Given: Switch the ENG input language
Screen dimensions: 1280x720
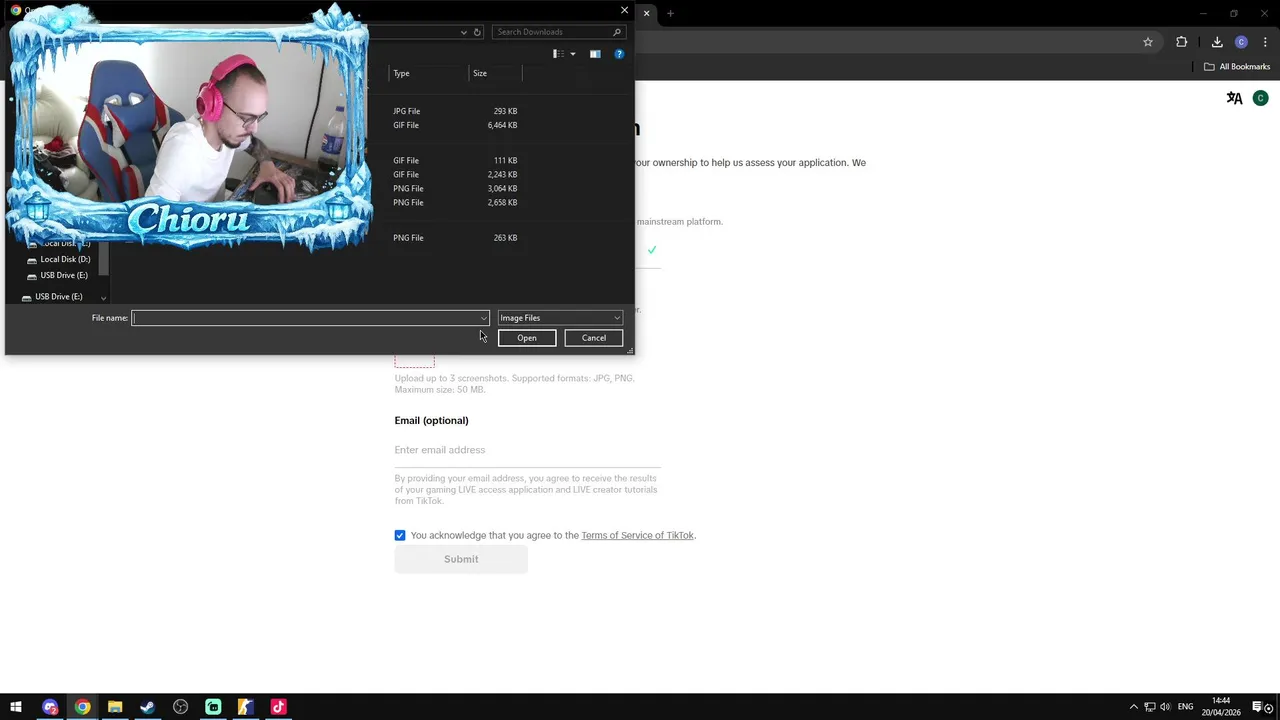Looking at the screenshot, I should [1185, 707].
